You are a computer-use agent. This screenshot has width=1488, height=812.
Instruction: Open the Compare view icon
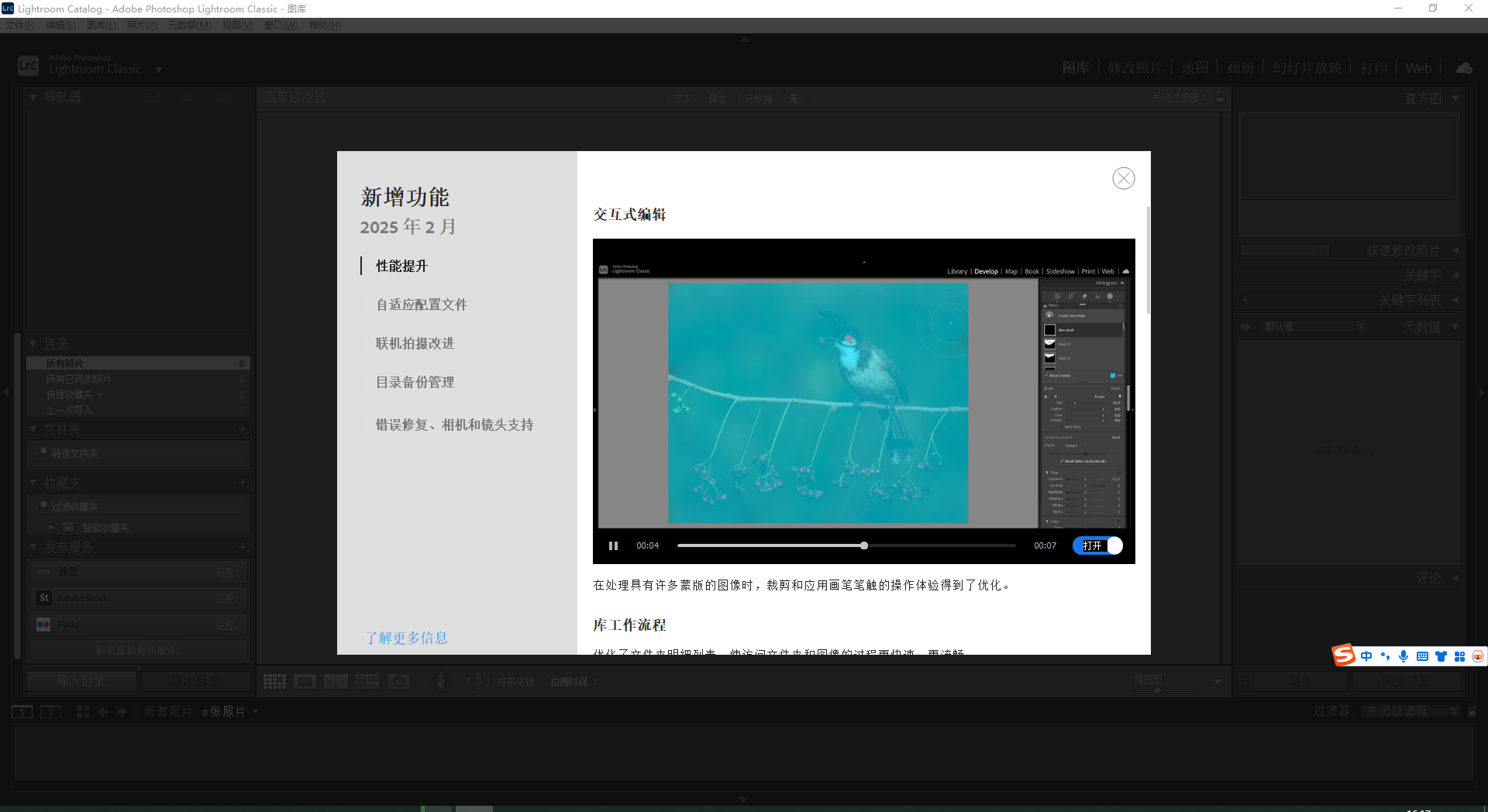(x=336, y=681)
